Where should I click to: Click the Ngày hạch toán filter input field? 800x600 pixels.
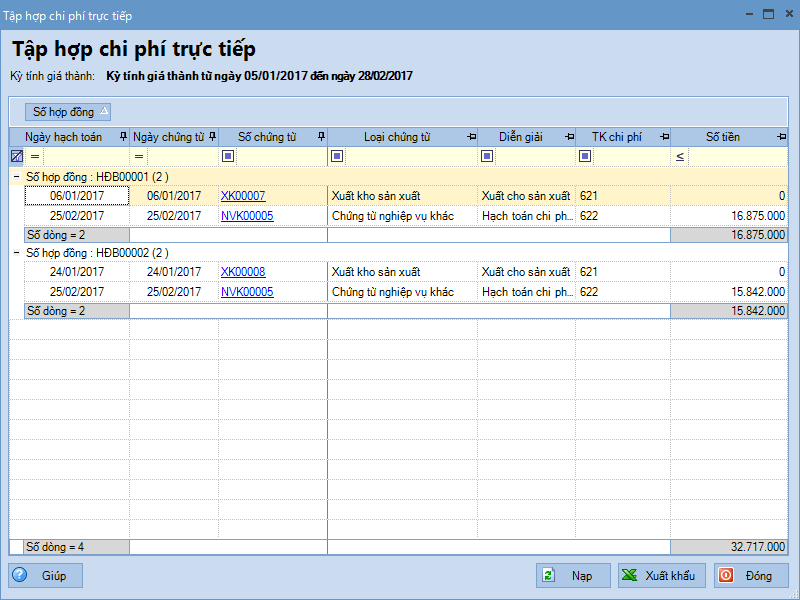pos(85,156)
